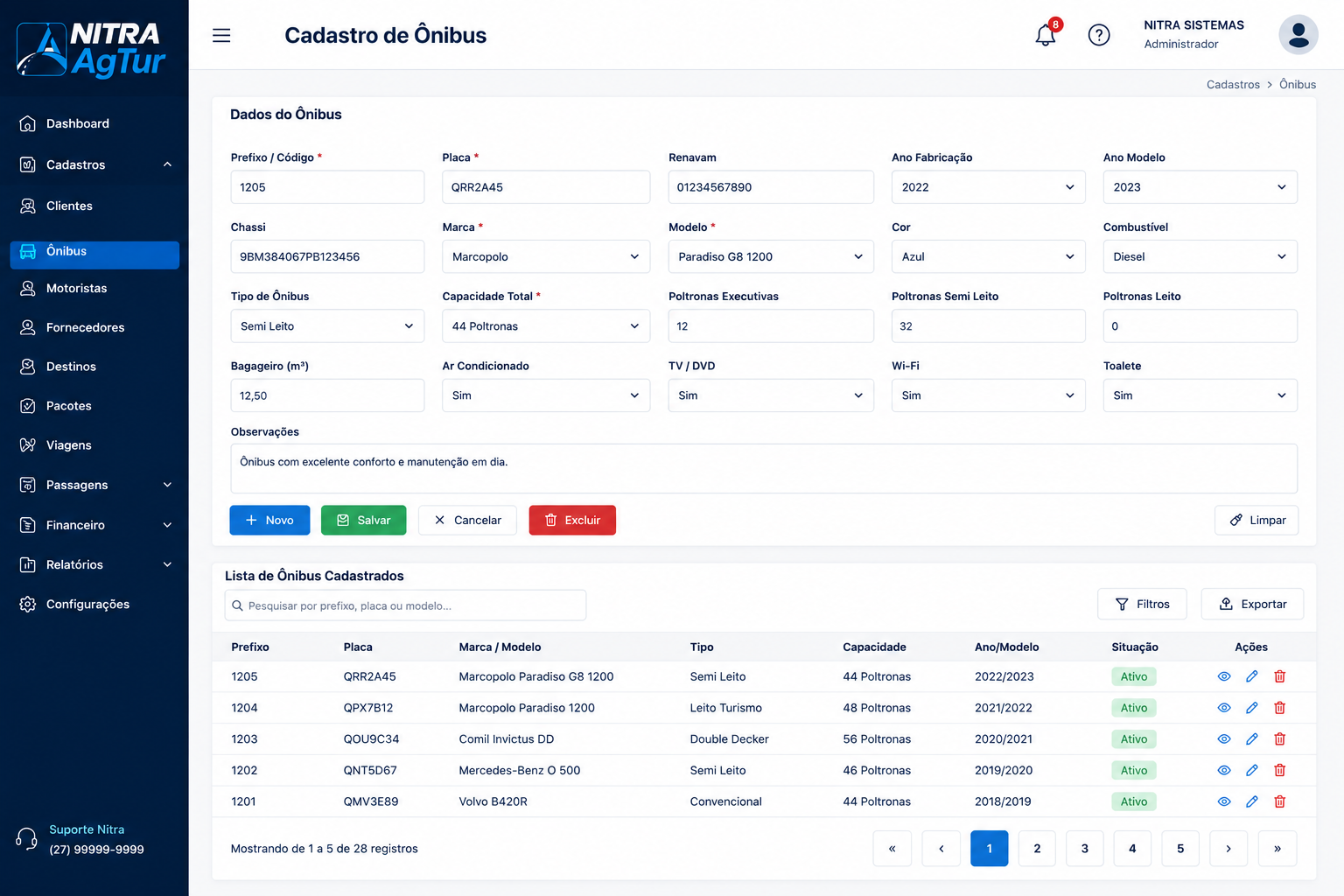This screenshot has height=896, width=1344.
Task: Delete bus 1205 using trash icon
Action: point(1280,676)
